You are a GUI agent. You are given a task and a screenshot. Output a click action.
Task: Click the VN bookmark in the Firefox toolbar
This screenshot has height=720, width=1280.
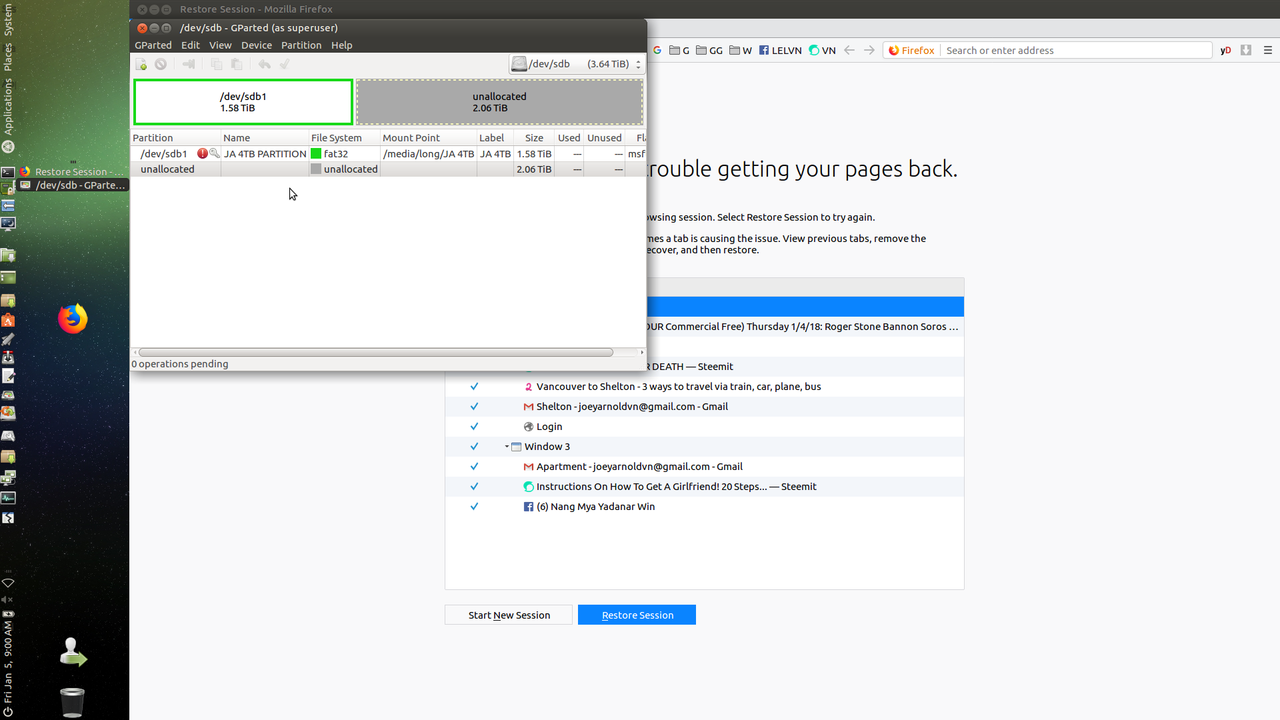[x=822, y=50]
